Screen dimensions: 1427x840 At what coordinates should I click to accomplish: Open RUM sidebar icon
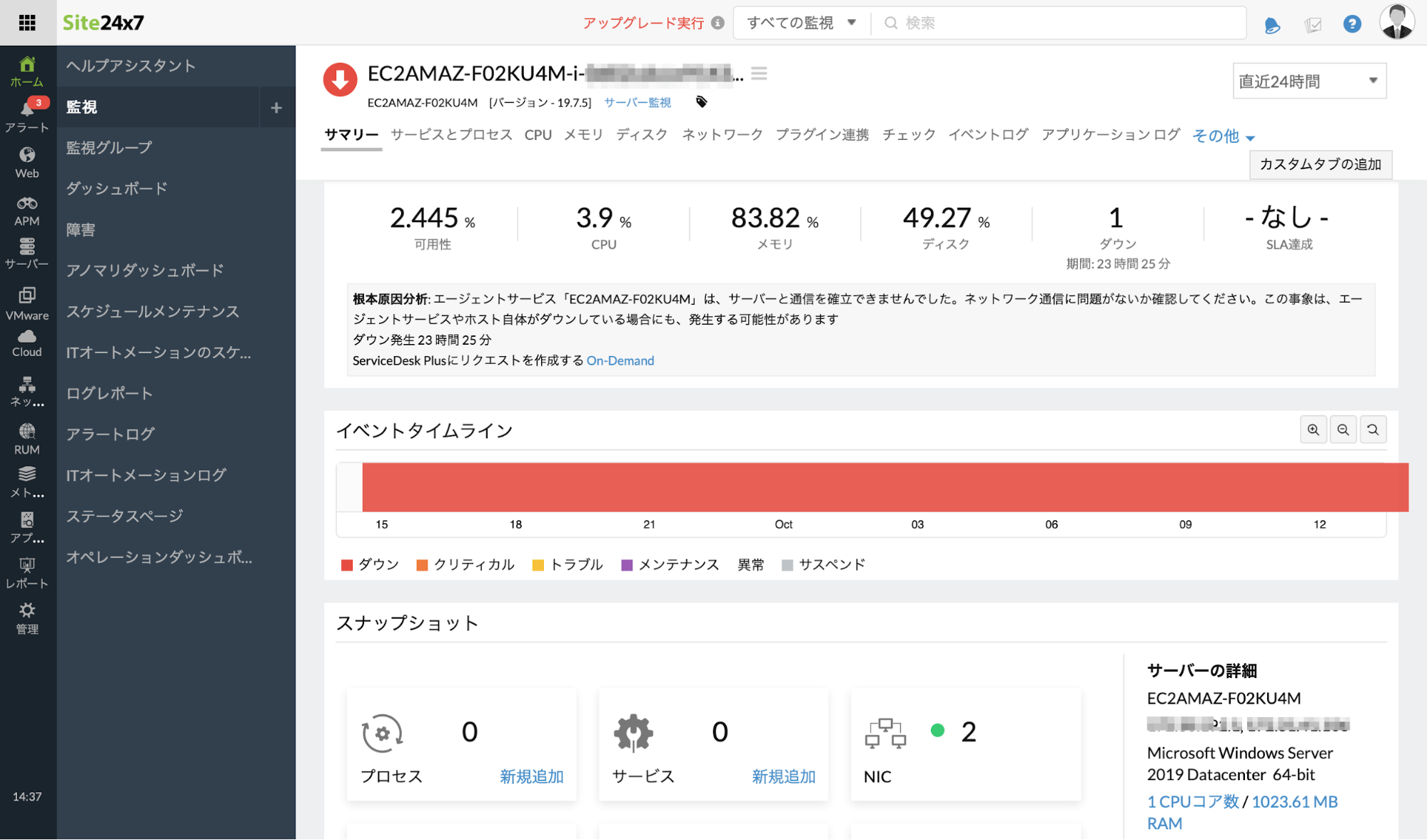(27, 431)
